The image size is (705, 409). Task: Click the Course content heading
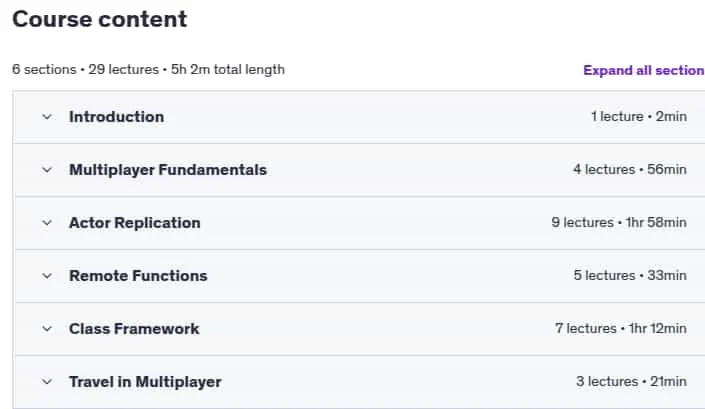(99, 19)
